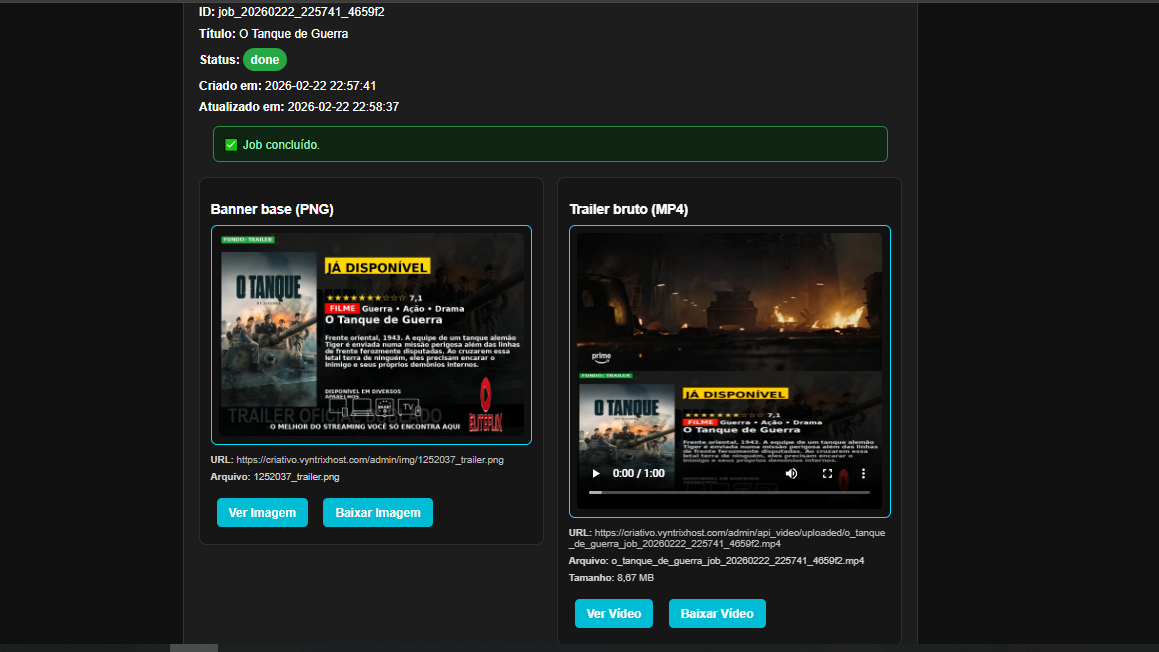Enter fullscreen mode on trailer video
This screenshot has height=652, width=1159.
coord(827,473)
